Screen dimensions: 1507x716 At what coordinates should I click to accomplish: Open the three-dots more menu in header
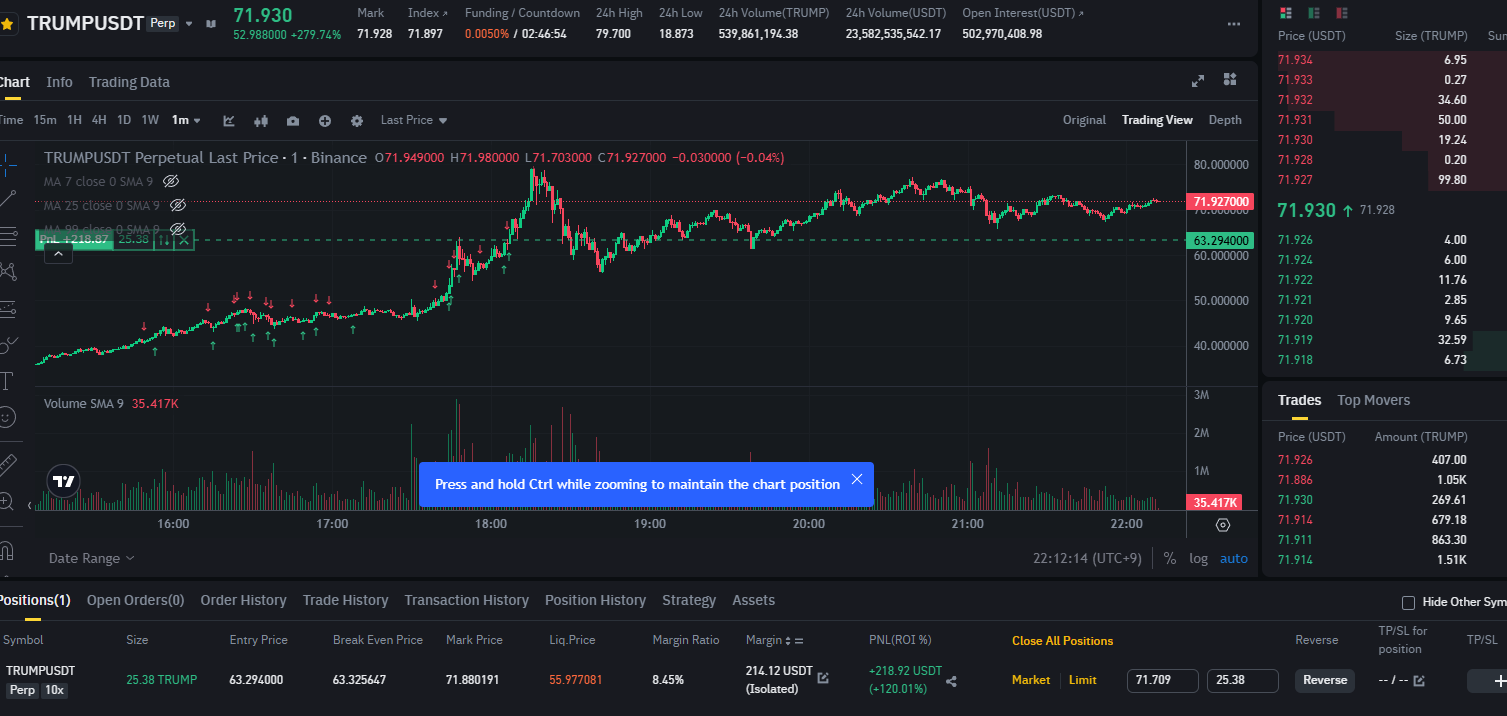1234,23
